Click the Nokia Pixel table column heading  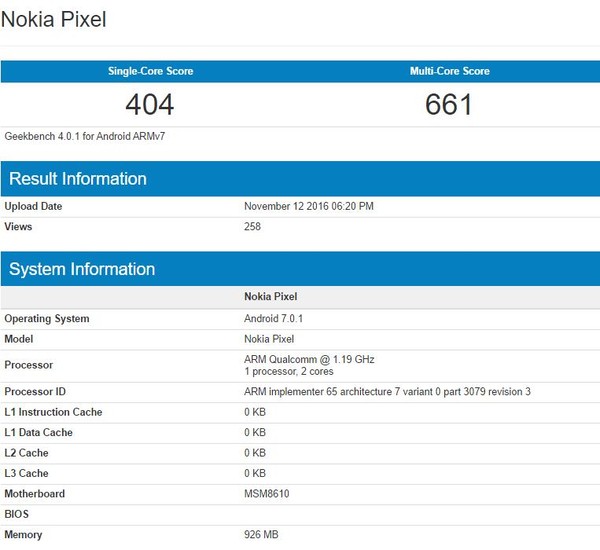(270, 297)
